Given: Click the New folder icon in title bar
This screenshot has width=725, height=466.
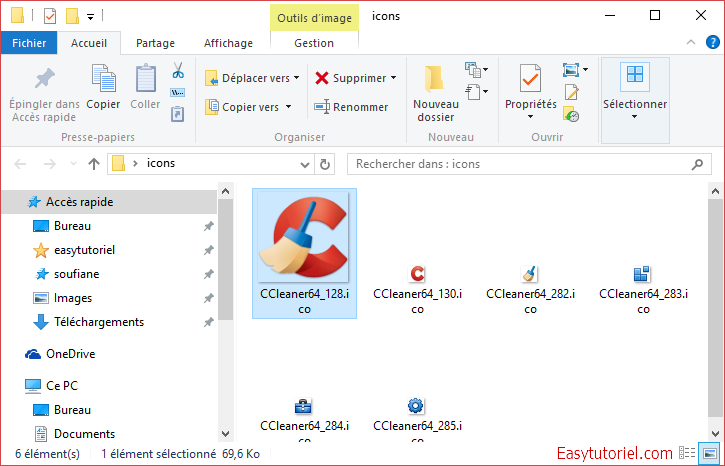Looking at the screenshot, I should click(72, 16).
